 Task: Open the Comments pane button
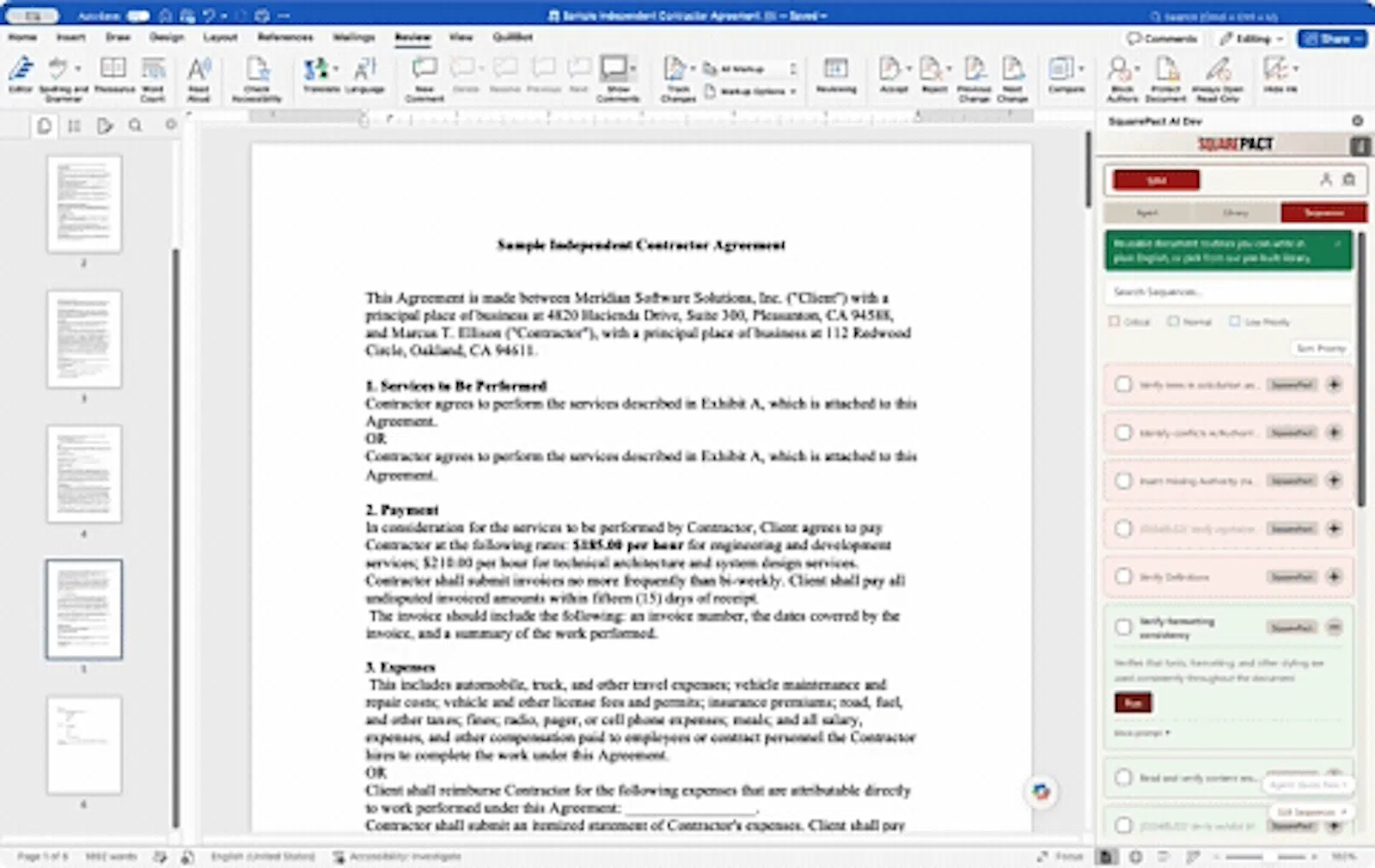1161,39
